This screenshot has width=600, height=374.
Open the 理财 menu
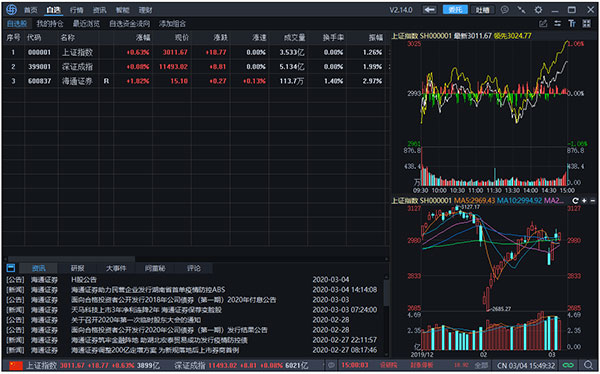(x=145, y=10)
